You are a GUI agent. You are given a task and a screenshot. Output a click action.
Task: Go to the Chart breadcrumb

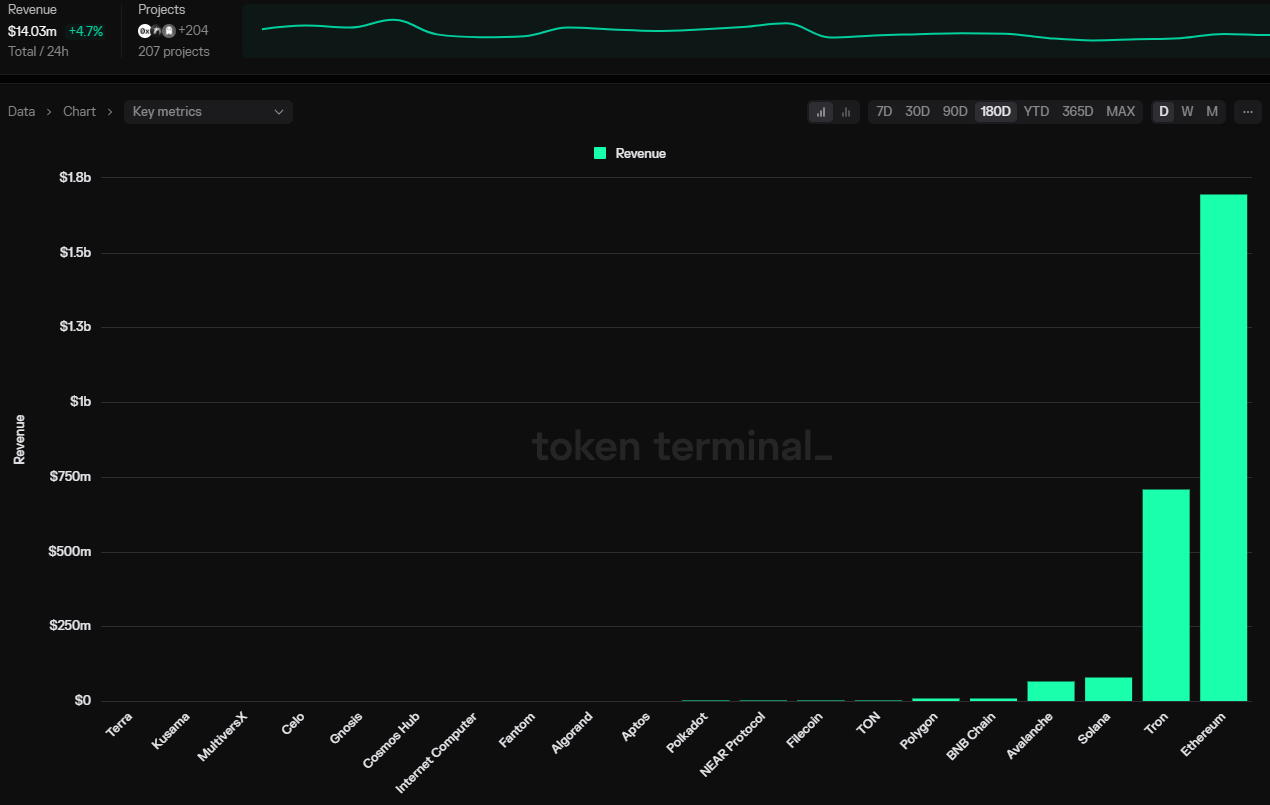click(79, 112)
